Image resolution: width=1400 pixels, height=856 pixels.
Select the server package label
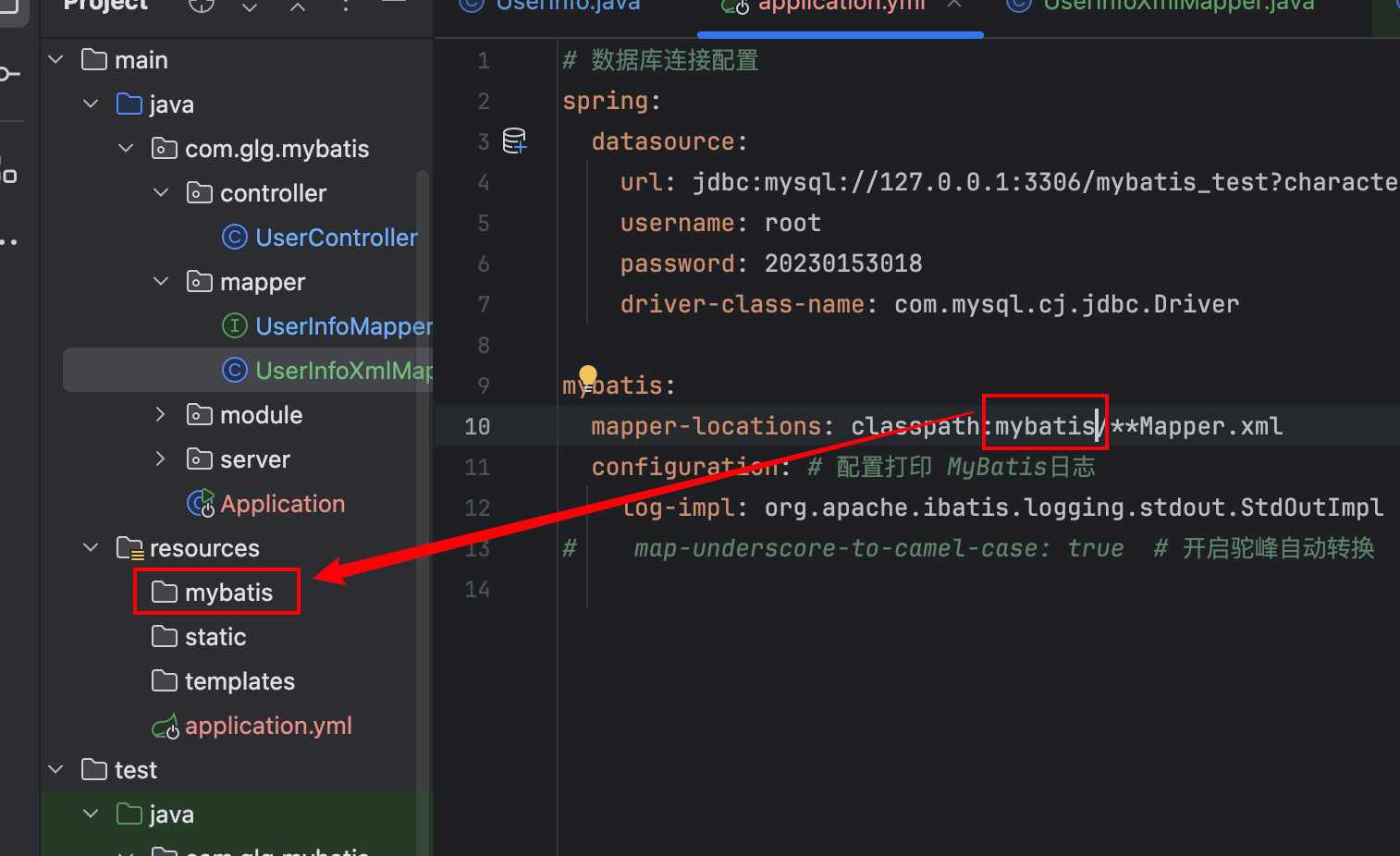click(255, 459)
